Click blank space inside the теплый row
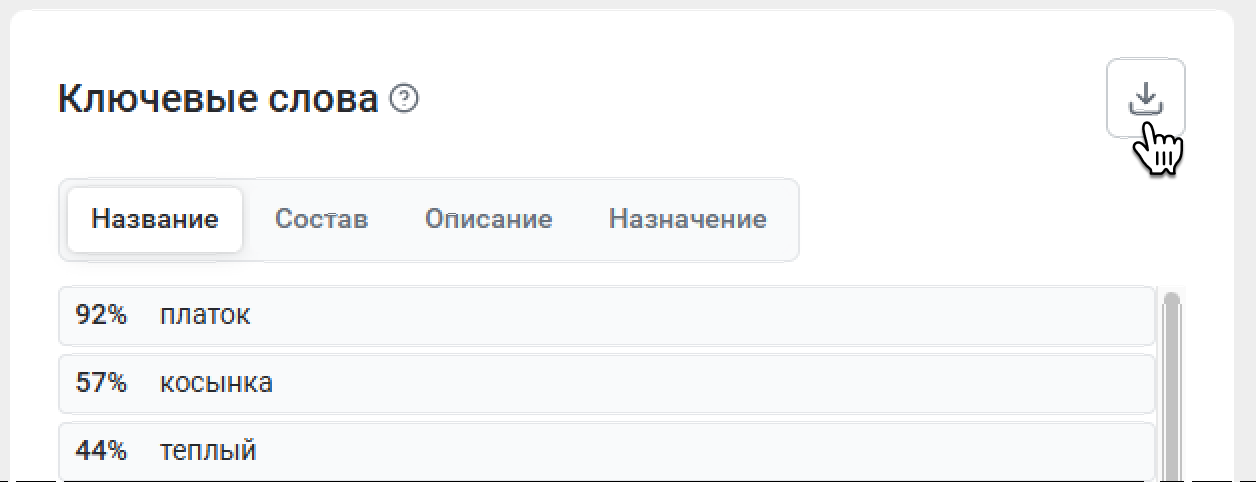The image size is (1256, 482). (700, 450)
